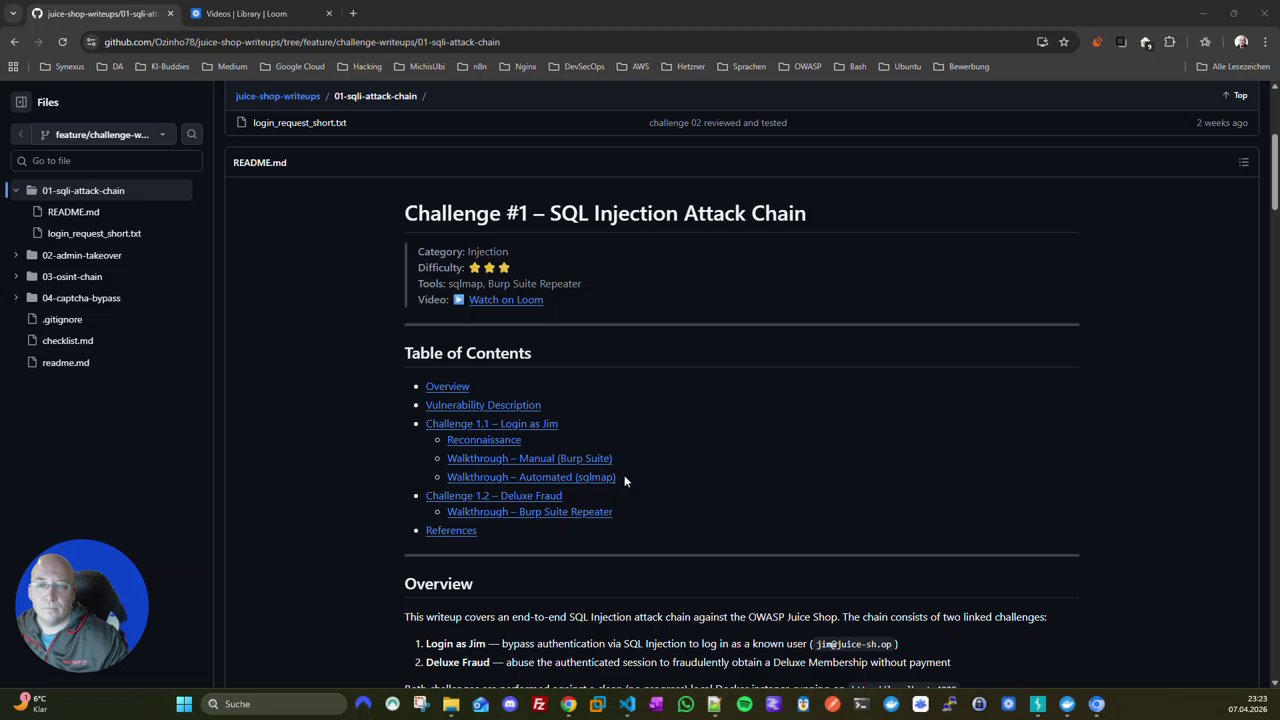
Task: Open the Nginx bookmarks folder
Action: coord(518,67)
